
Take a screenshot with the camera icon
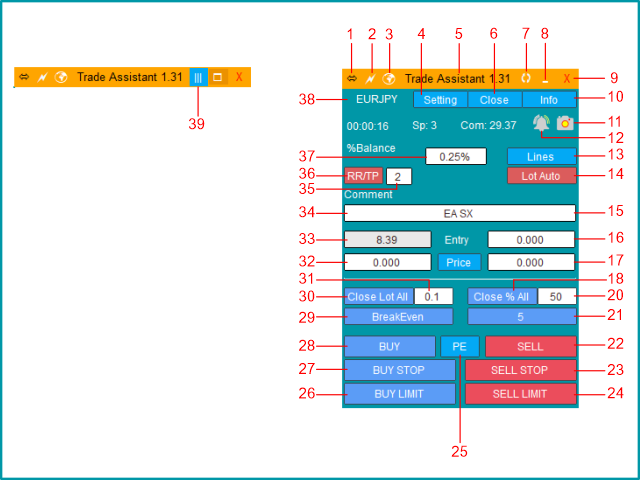pos(566,123)
